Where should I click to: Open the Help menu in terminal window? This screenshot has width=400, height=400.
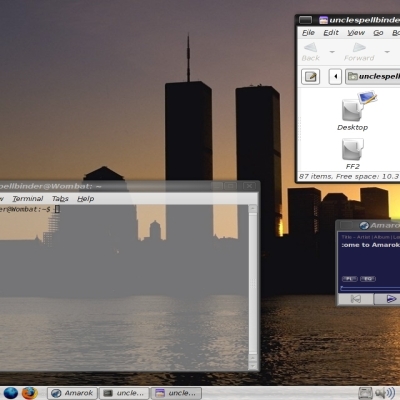coord(86,199)
